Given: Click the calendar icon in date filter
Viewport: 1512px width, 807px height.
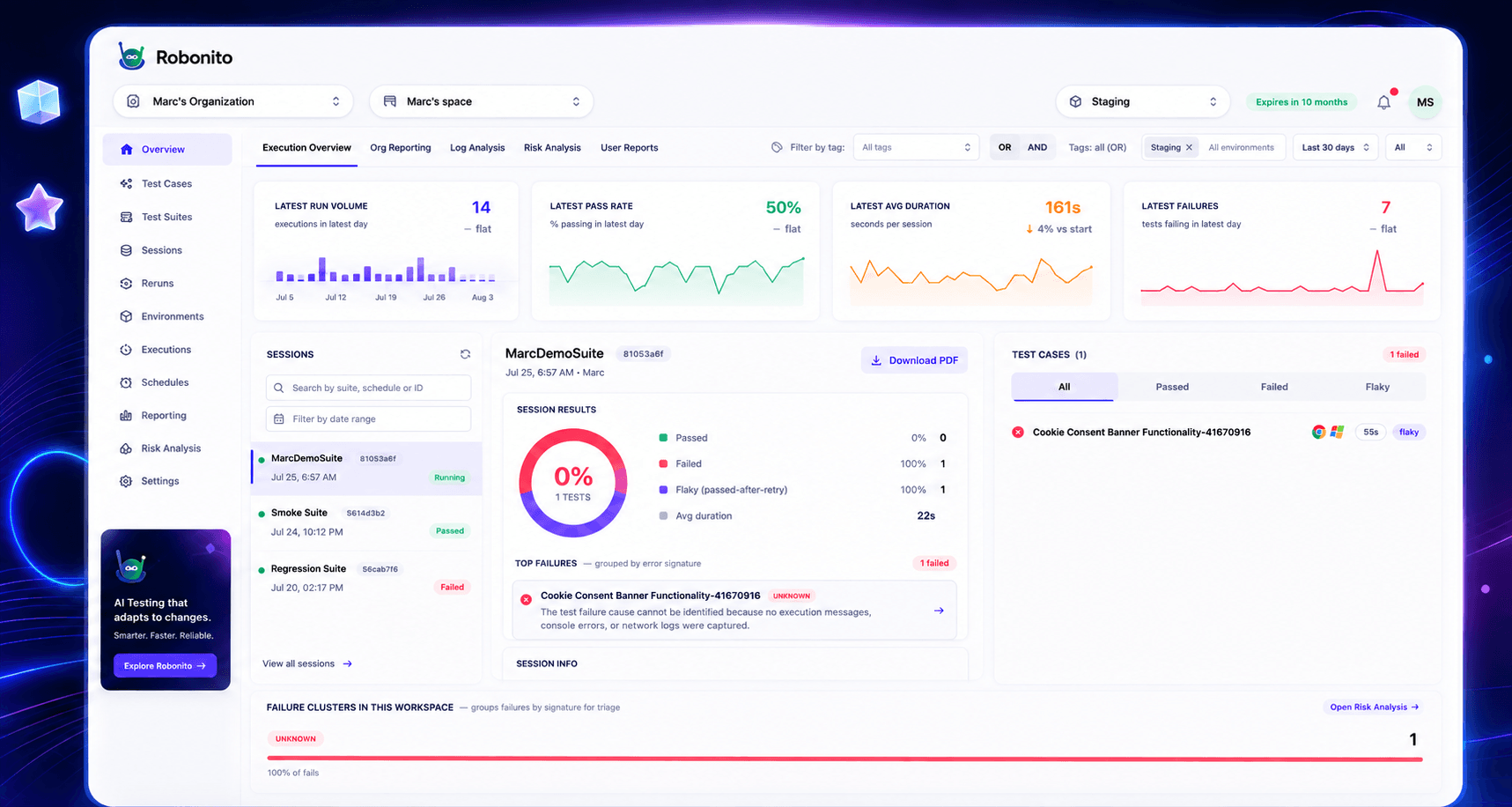Looking at the screenshot, I should (279, 419).
